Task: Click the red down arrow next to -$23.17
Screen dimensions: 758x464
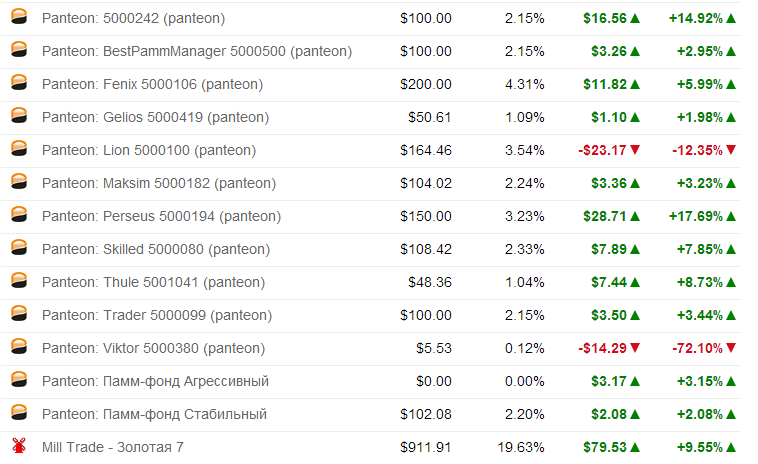Action: [635, 150]
